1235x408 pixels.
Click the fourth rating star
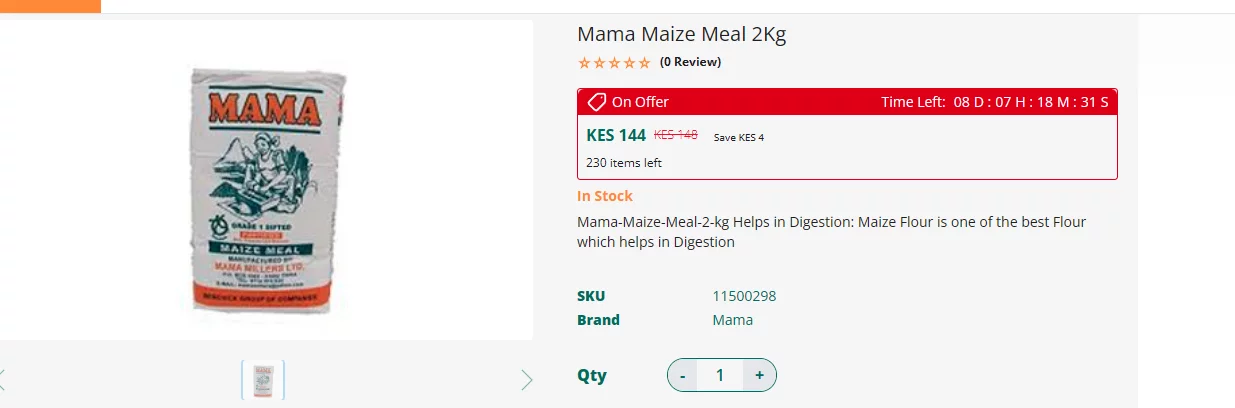click(x=629, y=63)
